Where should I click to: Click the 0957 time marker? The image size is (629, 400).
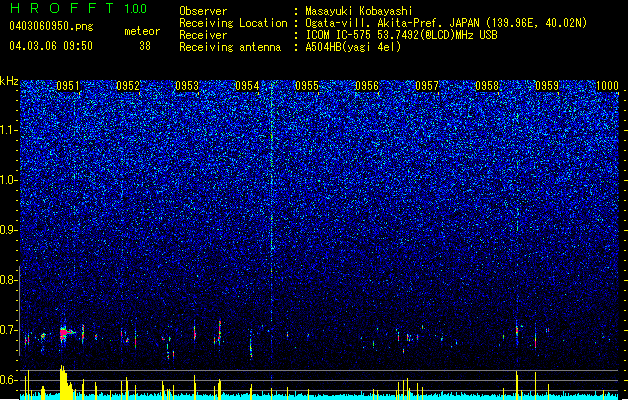click(427, 86)
